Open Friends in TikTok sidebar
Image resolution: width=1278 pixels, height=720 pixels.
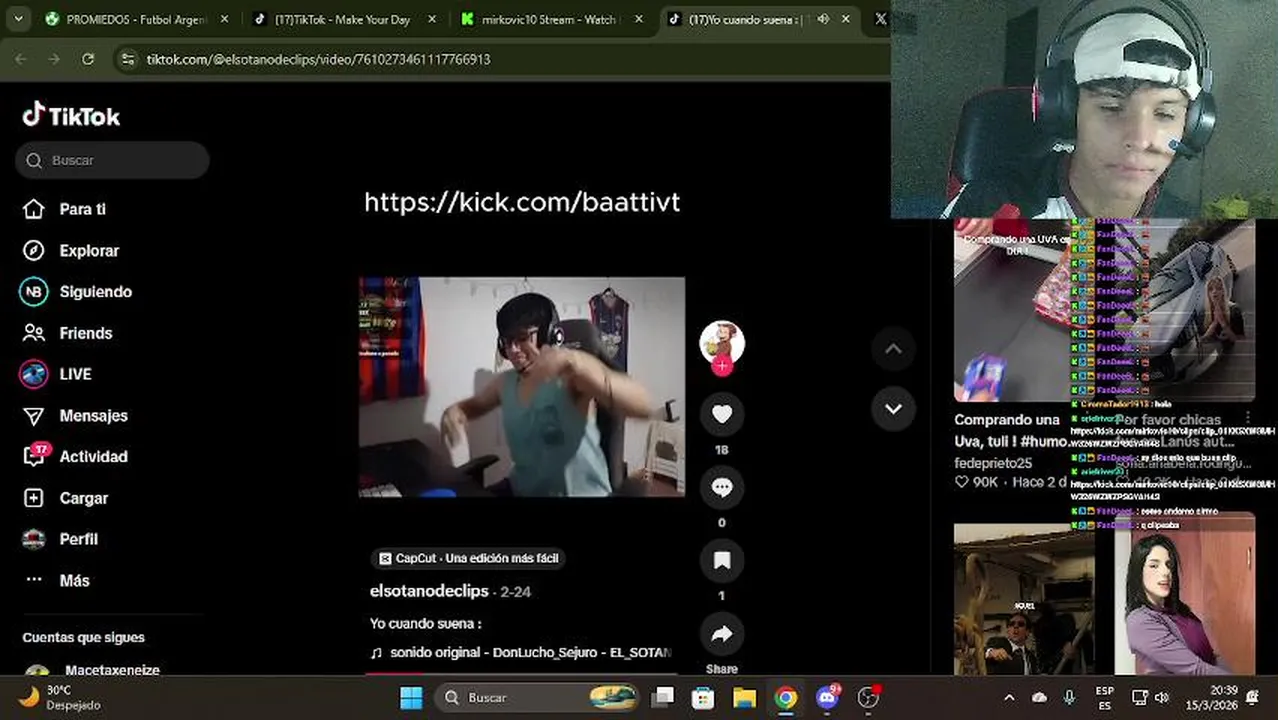pyautogui.click(x=68, y=333)
